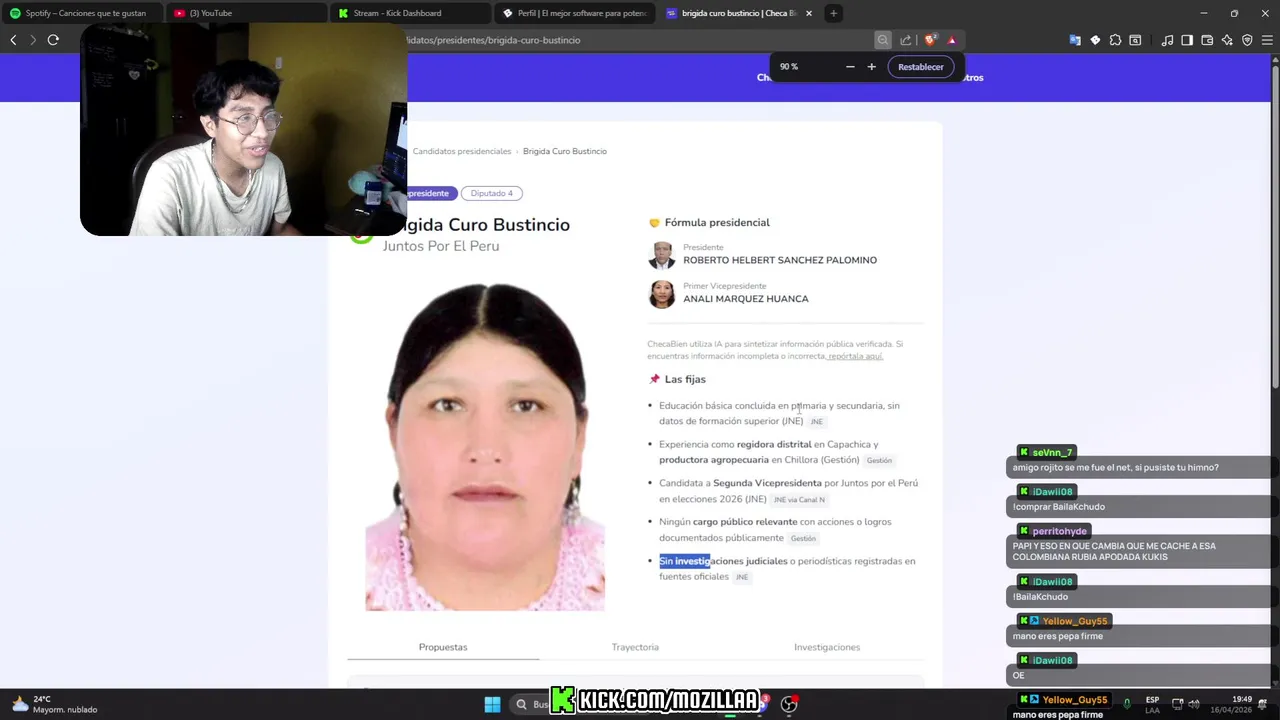Open the extensions puzzle piece menu
Viewport: 1280px width, 720px height.
[1115, 40]
